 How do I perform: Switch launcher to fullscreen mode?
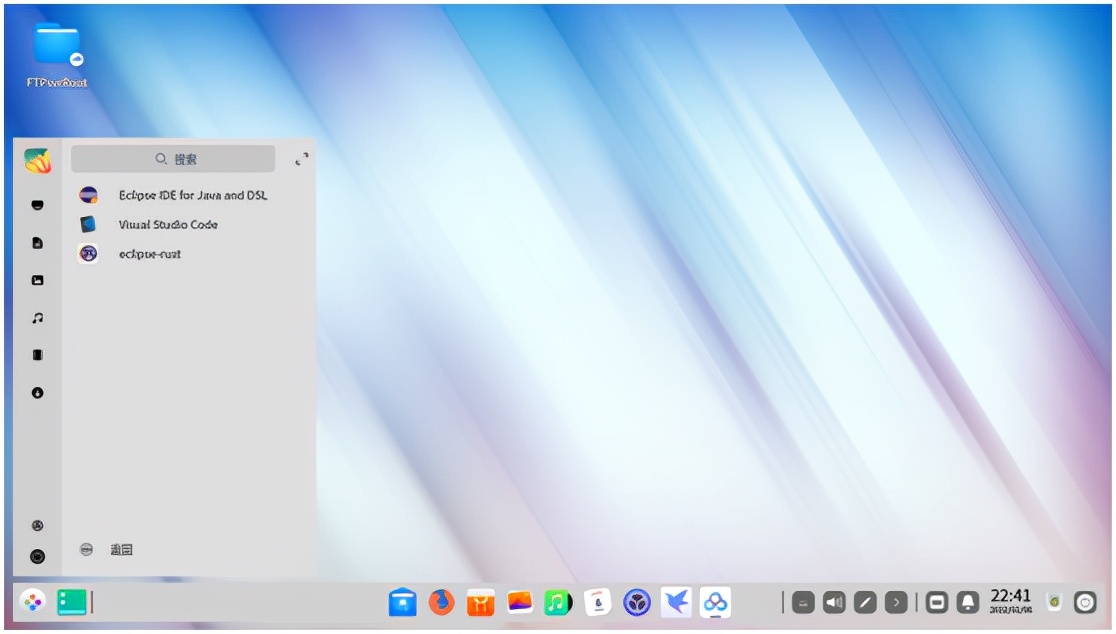(x=301, y=159)
